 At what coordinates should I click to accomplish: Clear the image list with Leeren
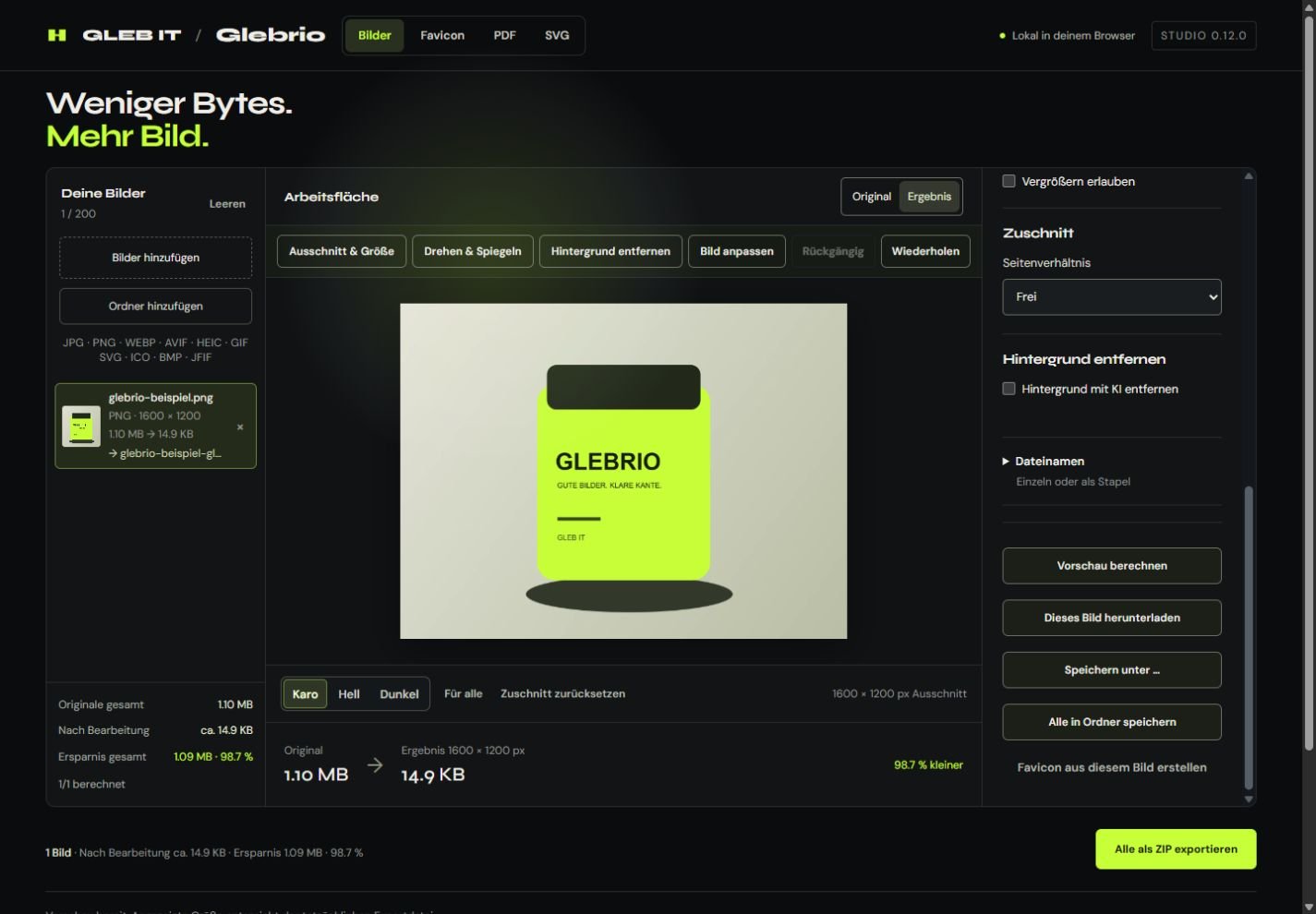point(227,204)
